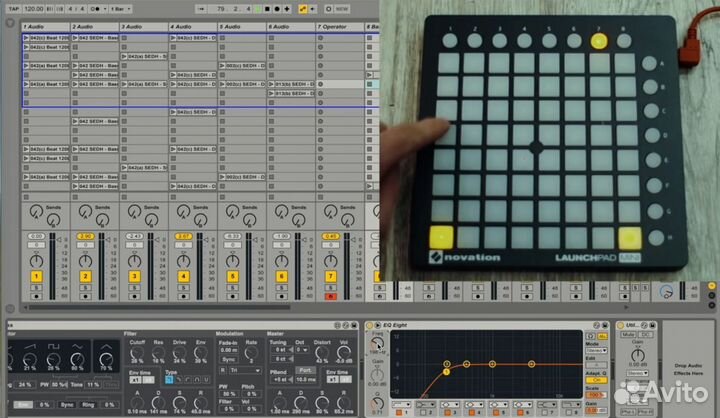Open the Oct value dropdown in Master section
This screenshot has height=418, width=720.
(302, 350)
